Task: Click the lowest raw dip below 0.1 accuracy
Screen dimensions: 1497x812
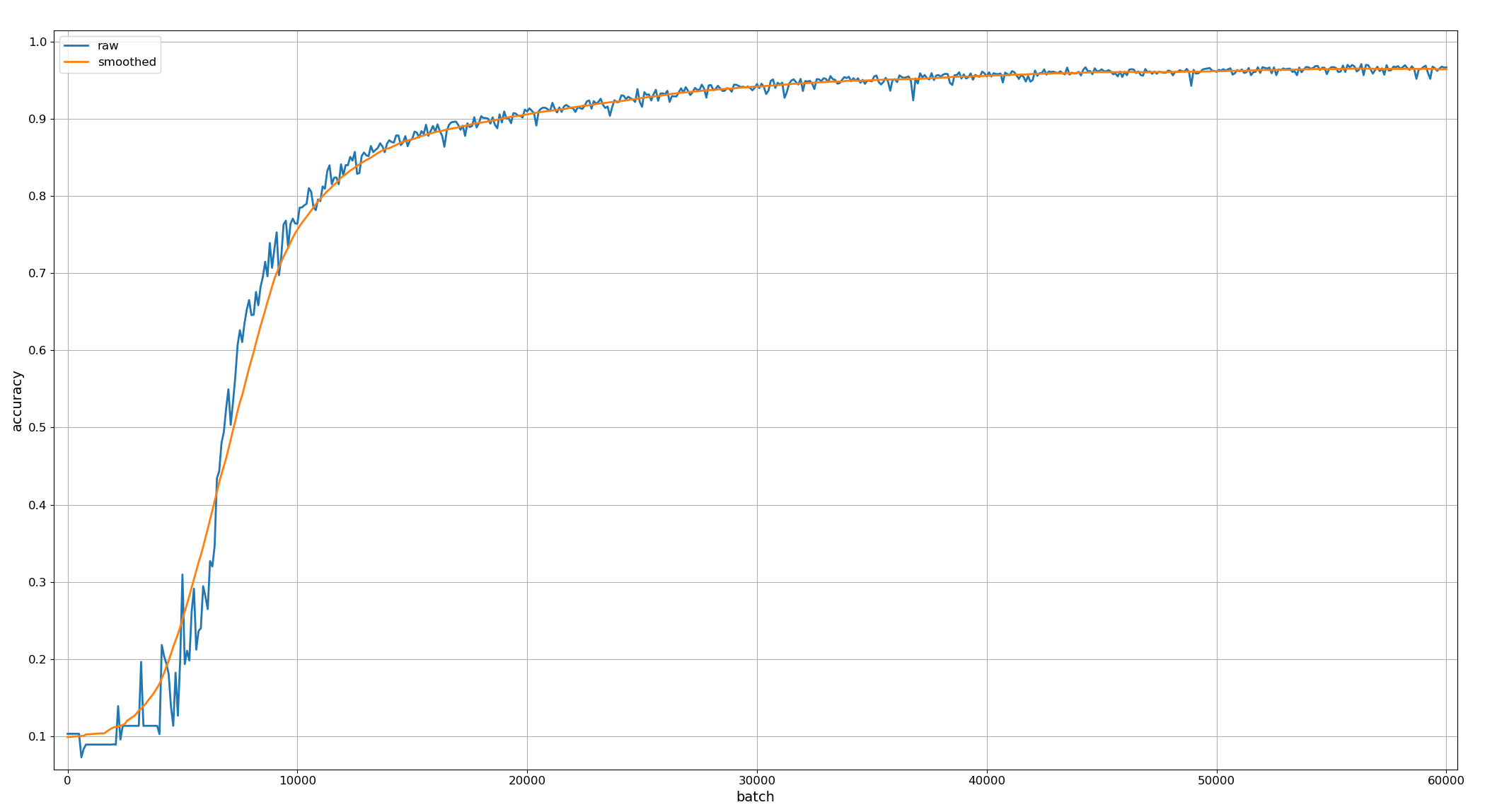Action: coord(81,757)
